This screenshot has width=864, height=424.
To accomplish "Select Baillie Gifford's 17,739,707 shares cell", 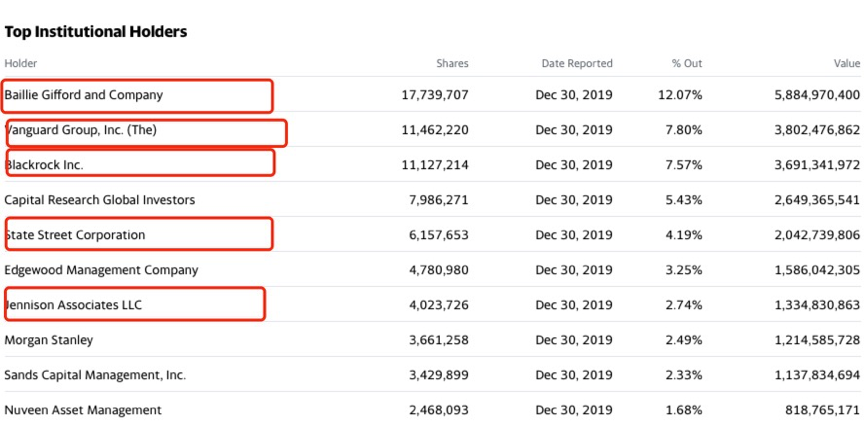I will click(434, 96).
